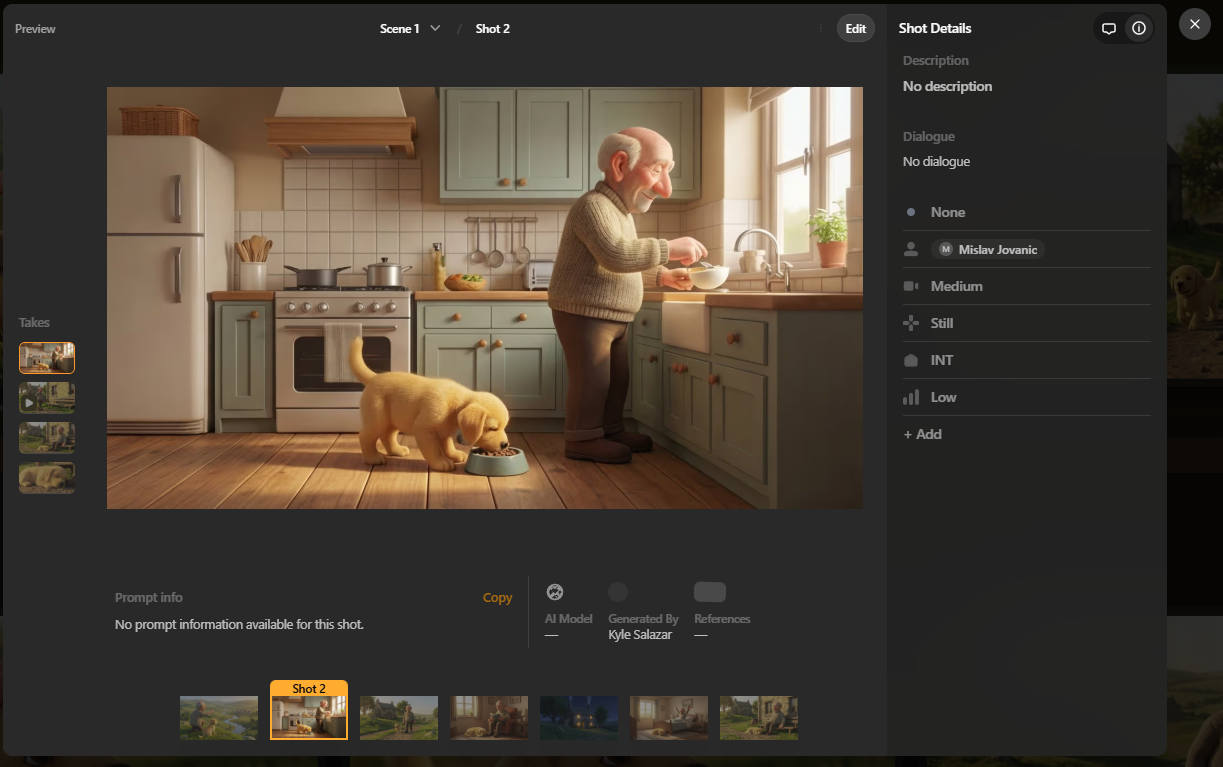
Task: Copy the prompt info
Action: pos(497,597)
